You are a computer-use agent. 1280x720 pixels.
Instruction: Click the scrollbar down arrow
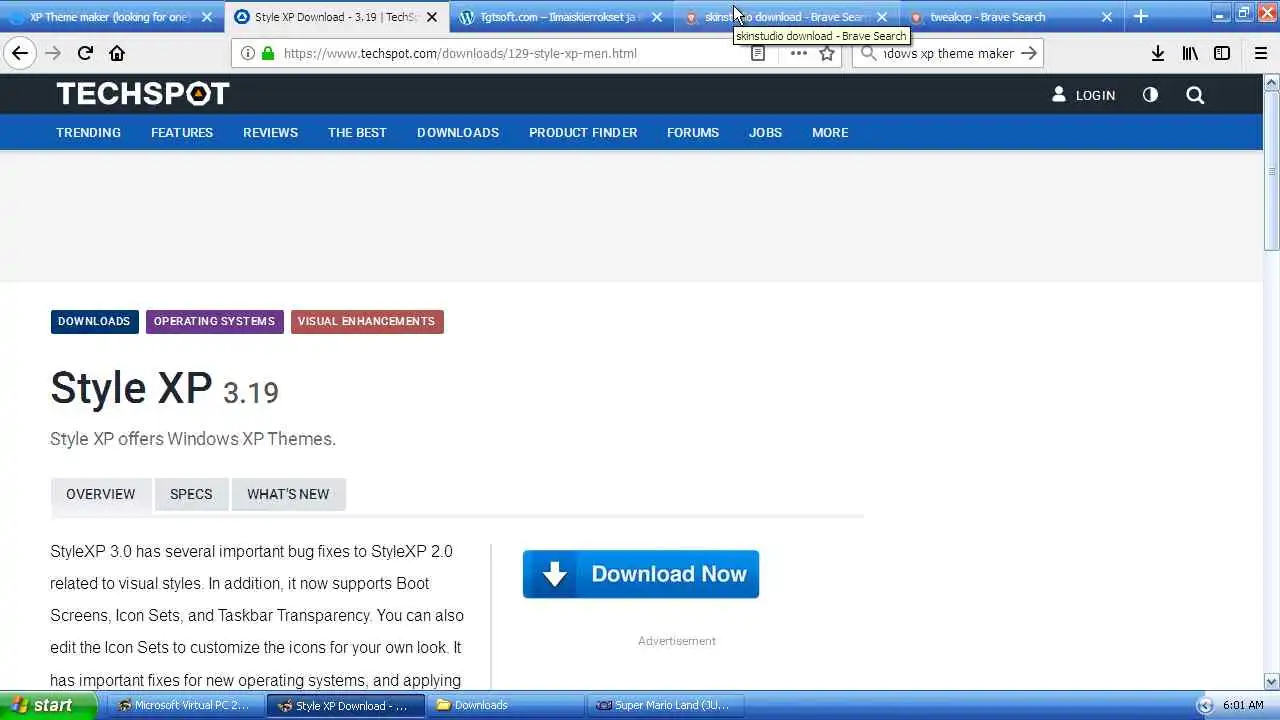(1272, 682)
